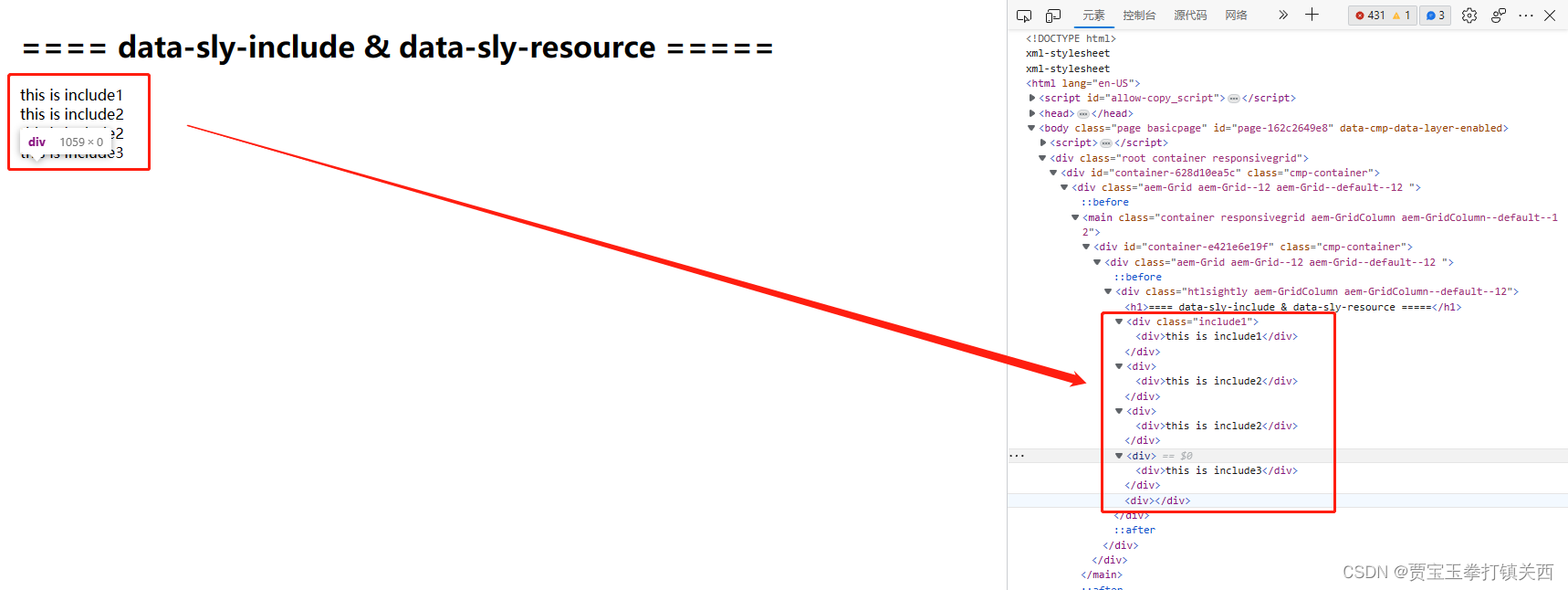Select the empty <div></div> node
Viewport: 1568px width, 590px height.
[1157, 500]
